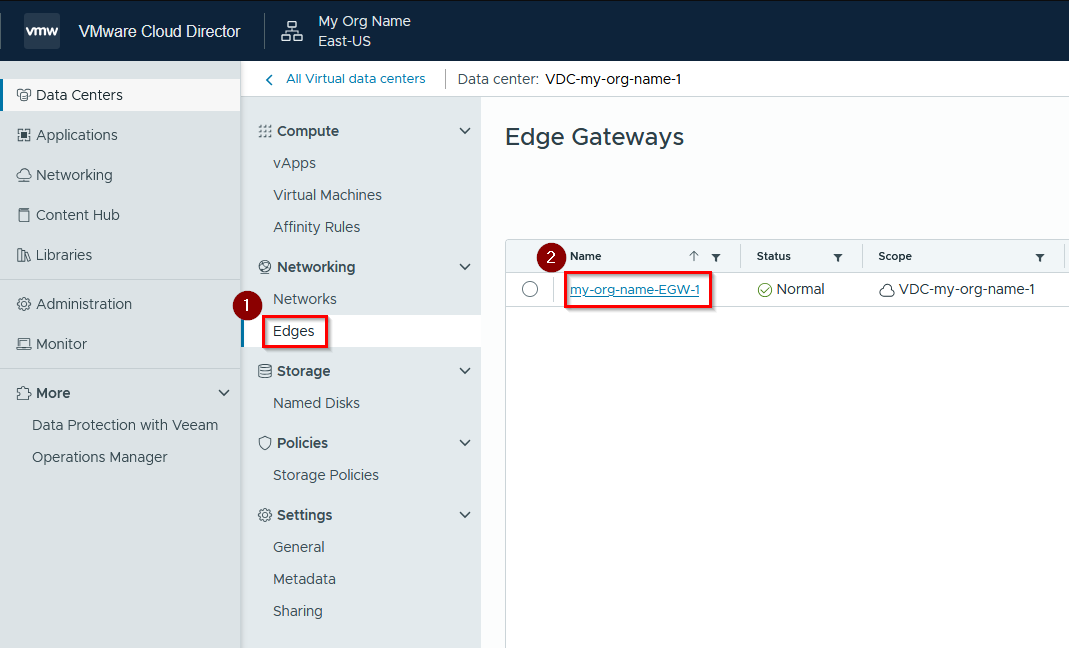
Task: Collapse the Settings section chevron
Action: tap(465, 515)
